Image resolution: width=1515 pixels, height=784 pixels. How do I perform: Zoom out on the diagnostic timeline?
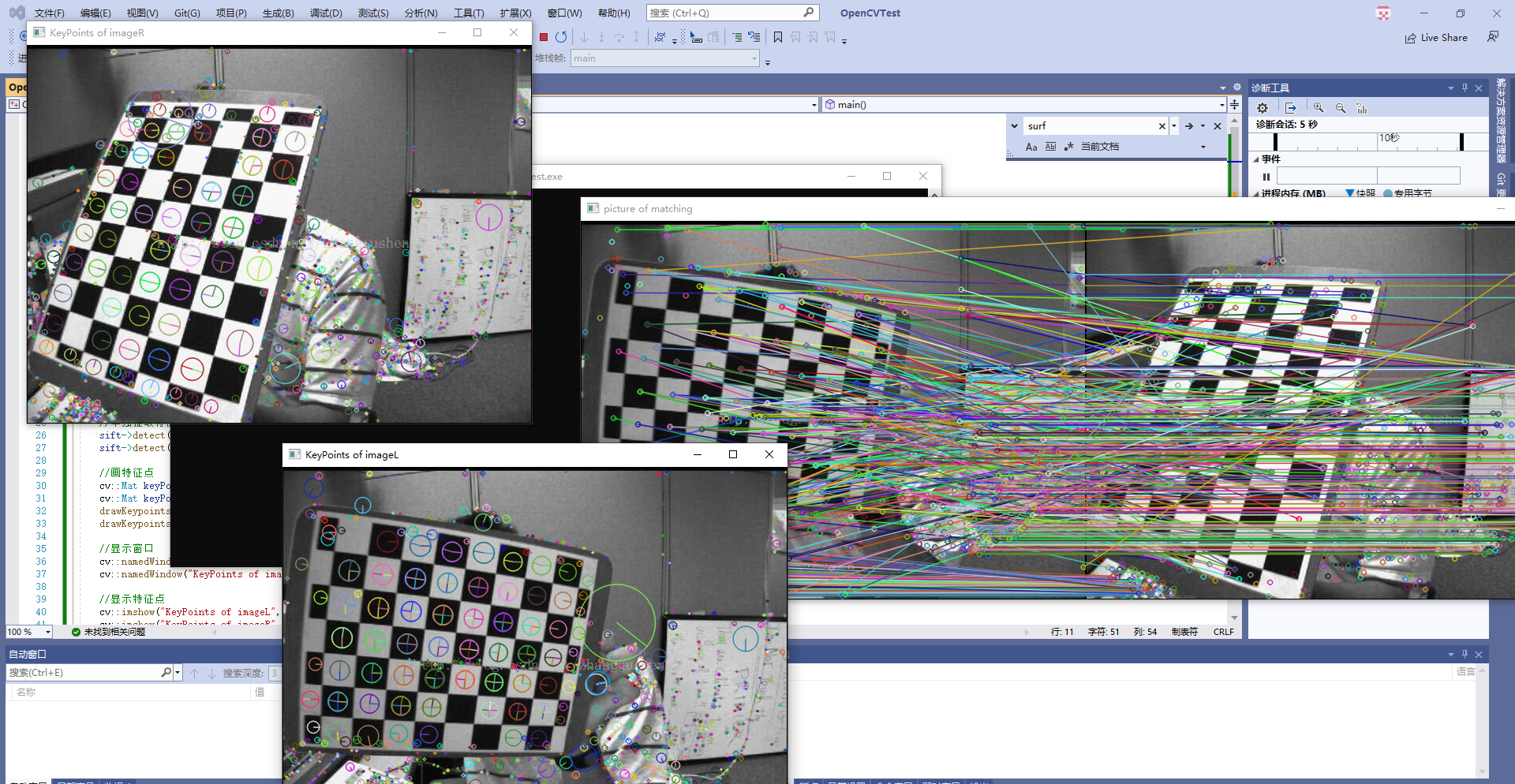click(1341, 108)
